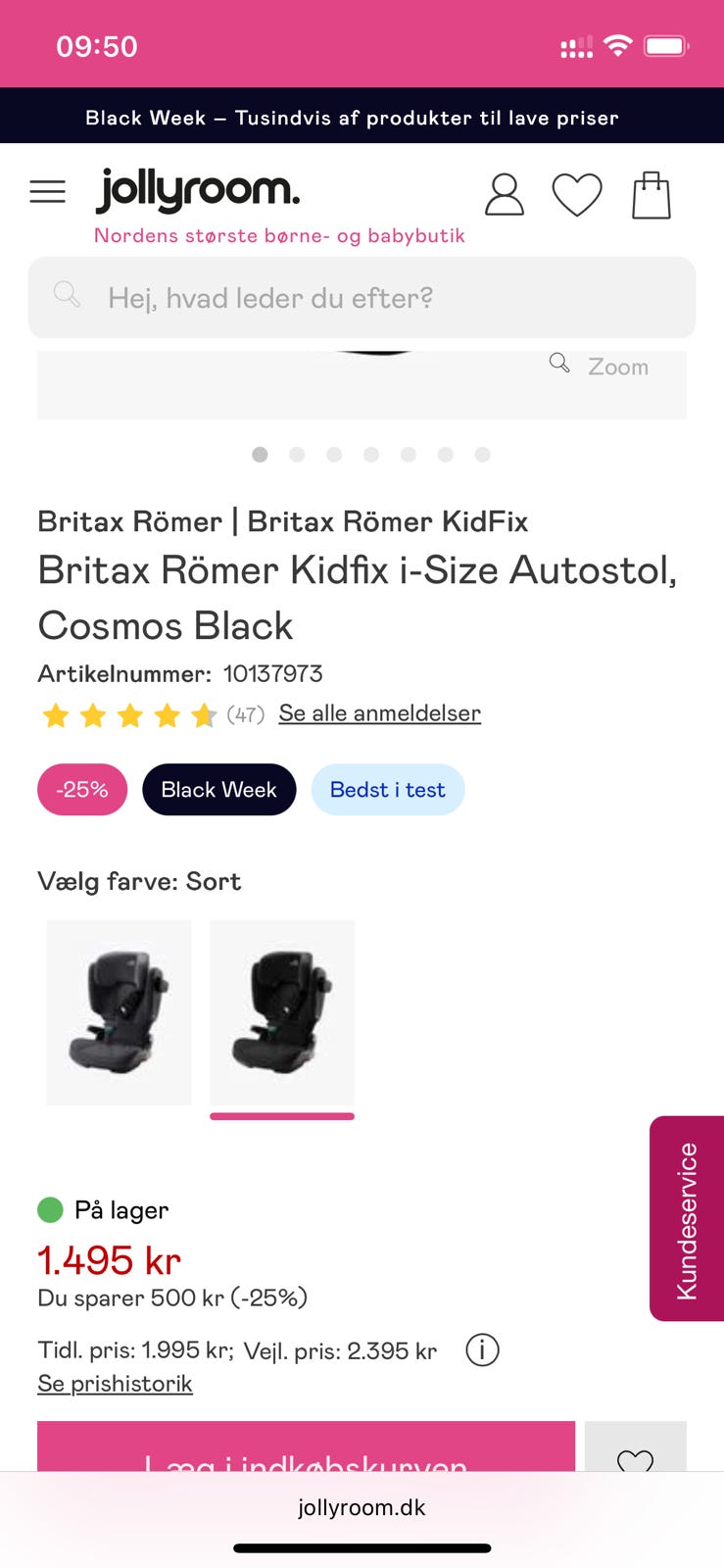Click the Bedst i test badge
Viewport: 724px width, 1568px height.
pyautogui.click(x=387, y=790)
